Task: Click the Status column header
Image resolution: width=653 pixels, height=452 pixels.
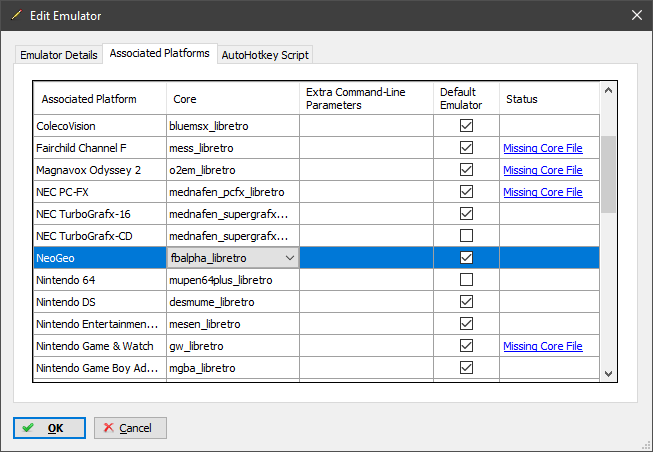Action: click(549, 99)
